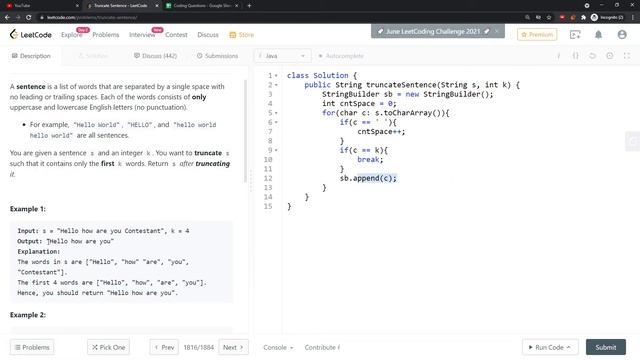Click the Problems list button at the bottom
640x360 pixels.
click(x=32, y=347)
